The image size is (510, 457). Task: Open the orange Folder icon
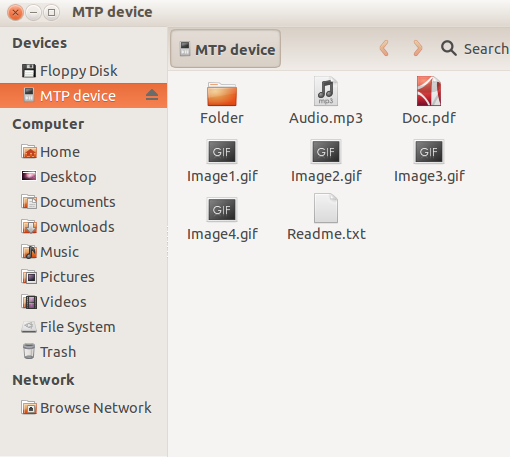click(222, 94)
